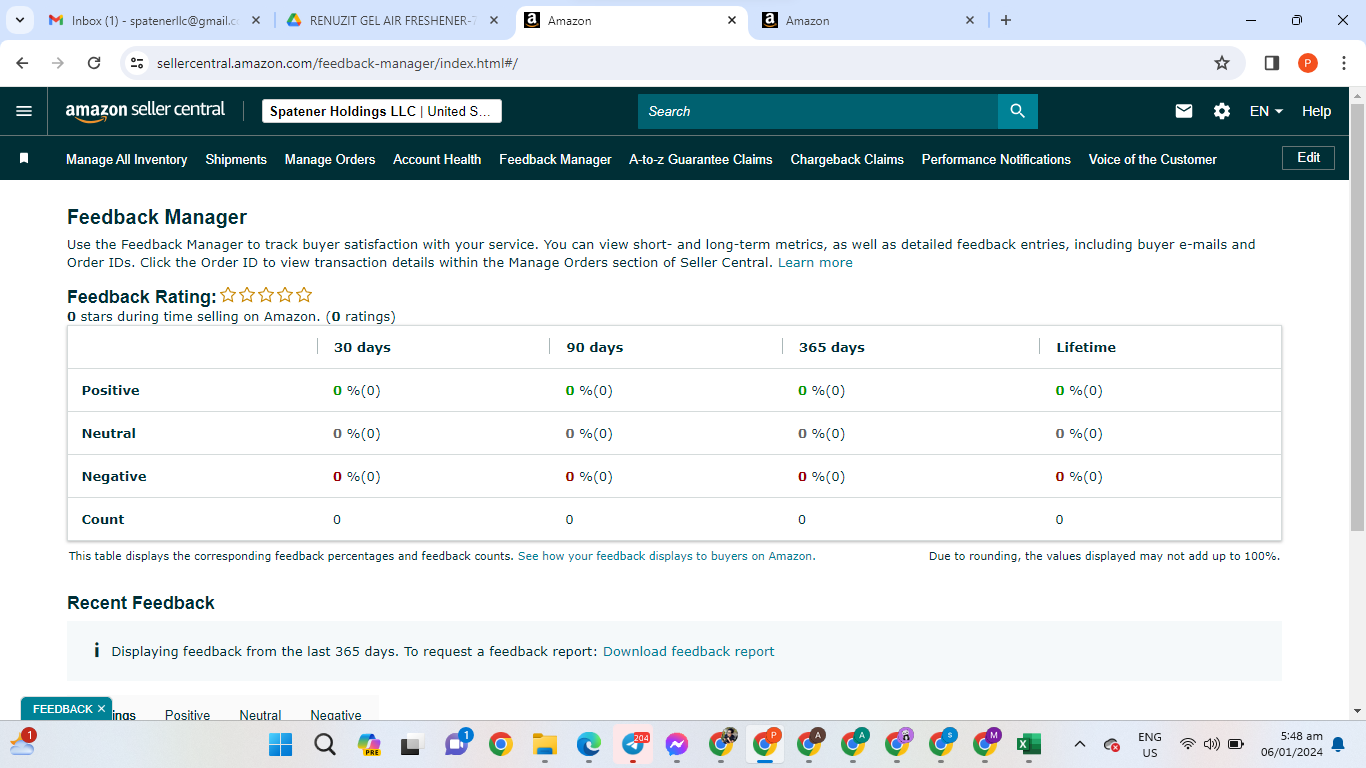The height and width of the screenshot is (768, 1366).
Task: Click Download feedback report link
Action: (x=689, y=651)
